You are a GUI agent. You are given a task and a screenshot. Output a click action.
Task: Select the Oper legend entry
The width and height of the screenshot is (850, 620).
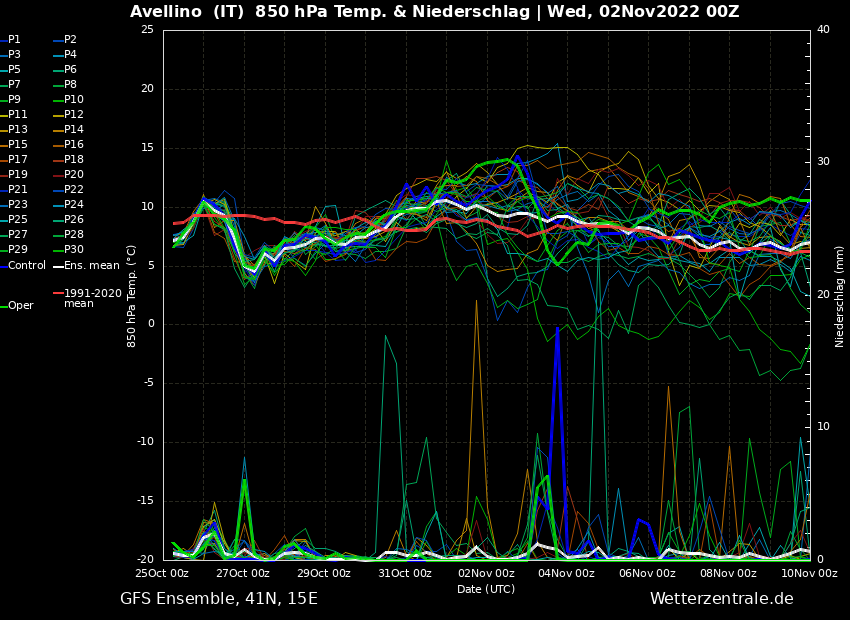[x=20, y=306]
